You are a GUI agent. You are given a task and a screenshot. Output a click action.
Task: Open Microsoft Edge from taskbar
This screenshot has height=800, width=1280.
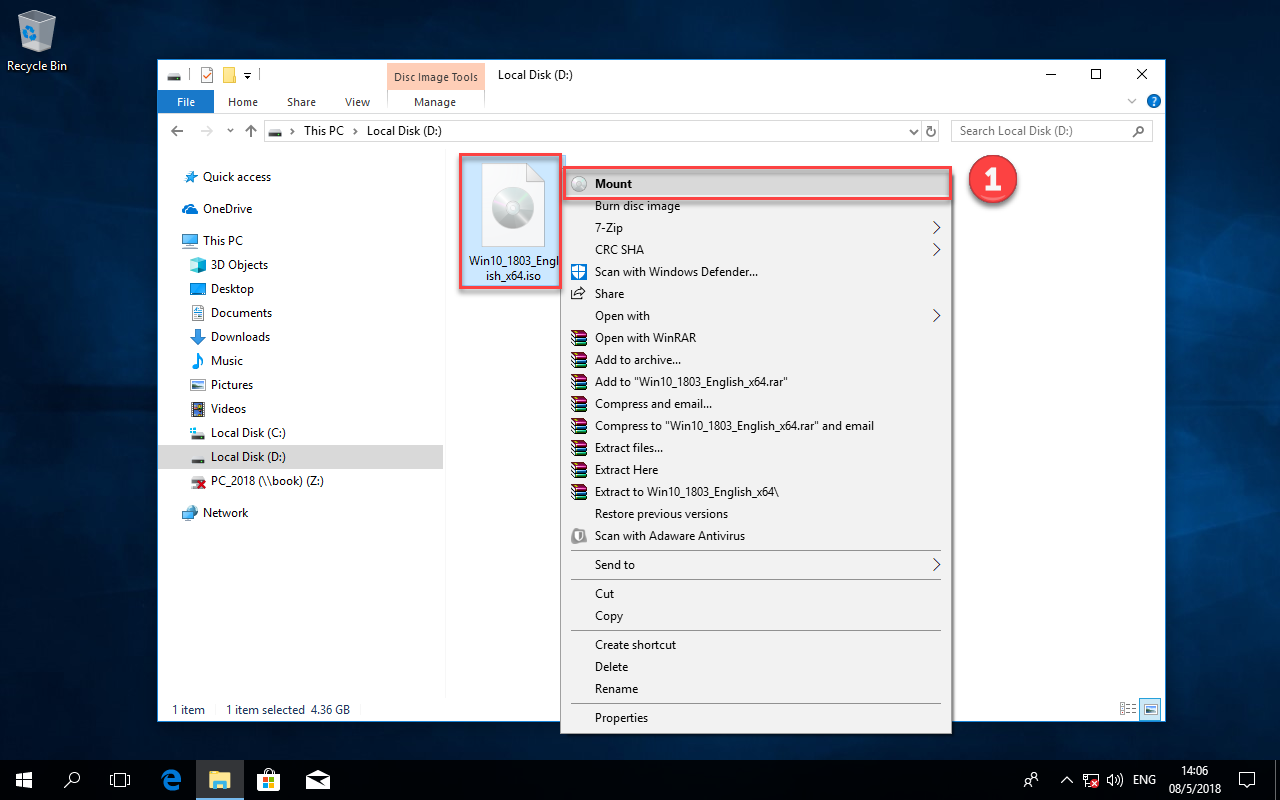coord(171,779)
